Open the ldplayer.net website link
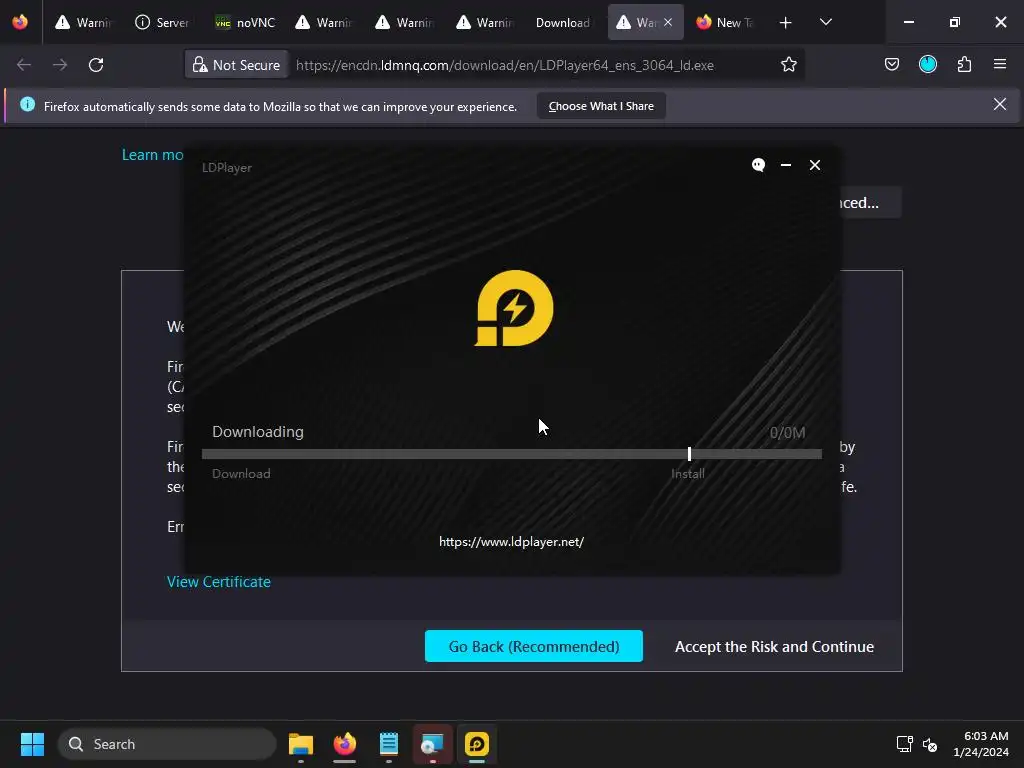Screen dimensions: 1024x768 [511, 541]
